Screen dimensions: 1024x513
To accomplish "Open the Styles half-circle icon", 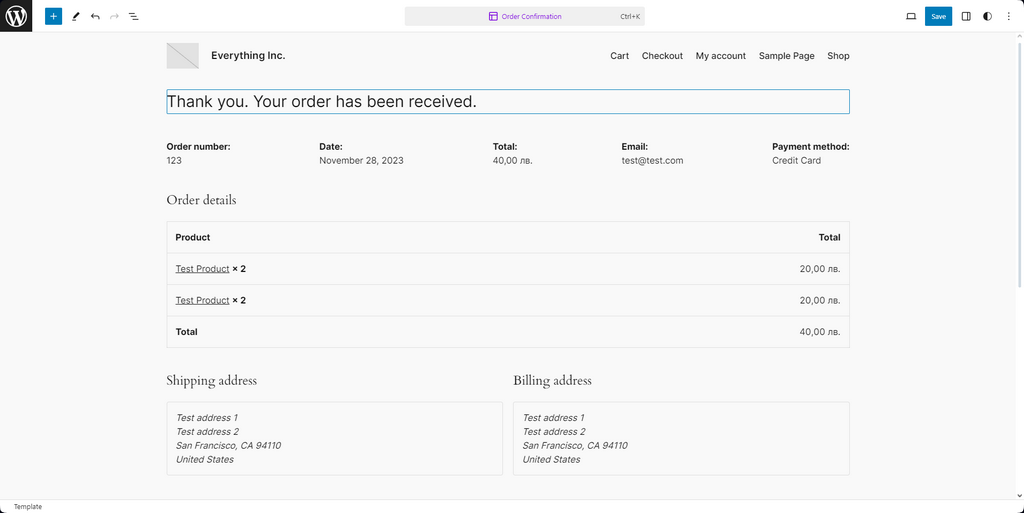I will [988, 16].
